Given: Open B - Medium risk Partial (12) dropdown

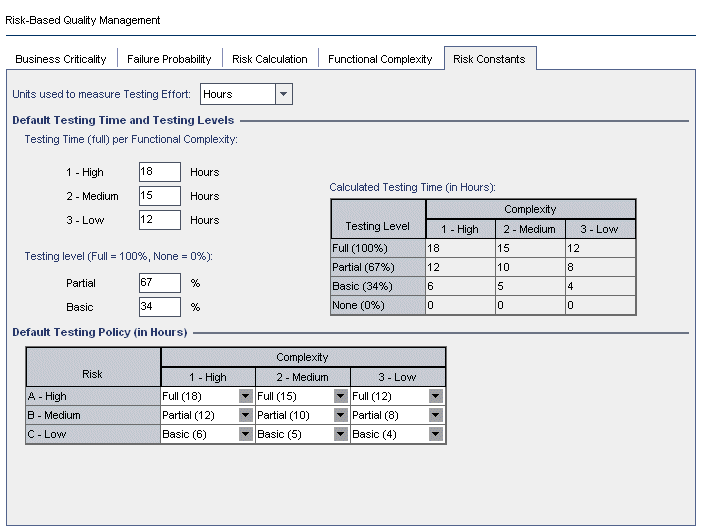Looking at the screenshot, I should point(245,415).
